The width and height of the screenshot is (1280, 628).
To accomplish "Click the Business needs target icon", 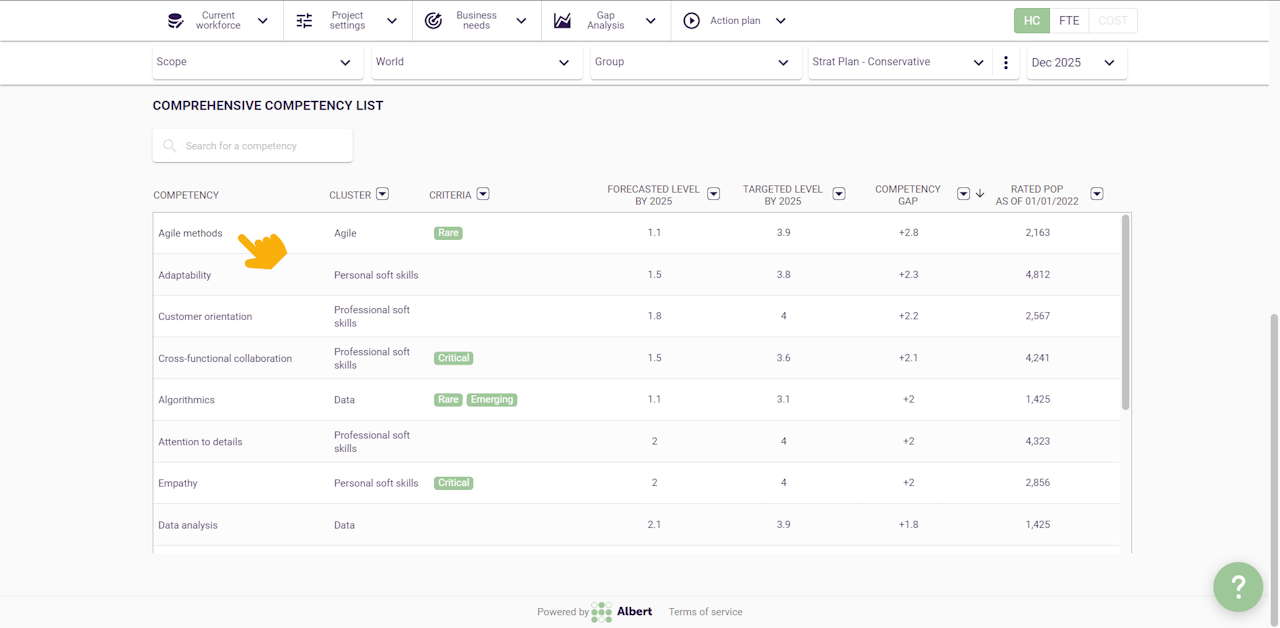I will click(433, 21).
